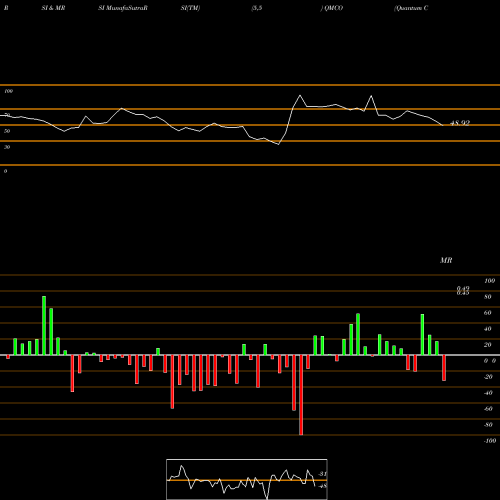Click the MR axis label 40
This screenshot has width=500, height=500.
(x=488, y=329)
